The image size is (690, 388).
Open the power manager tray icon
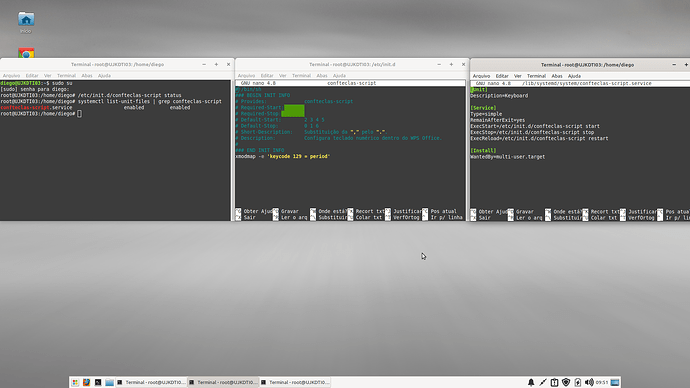(578, 382)
